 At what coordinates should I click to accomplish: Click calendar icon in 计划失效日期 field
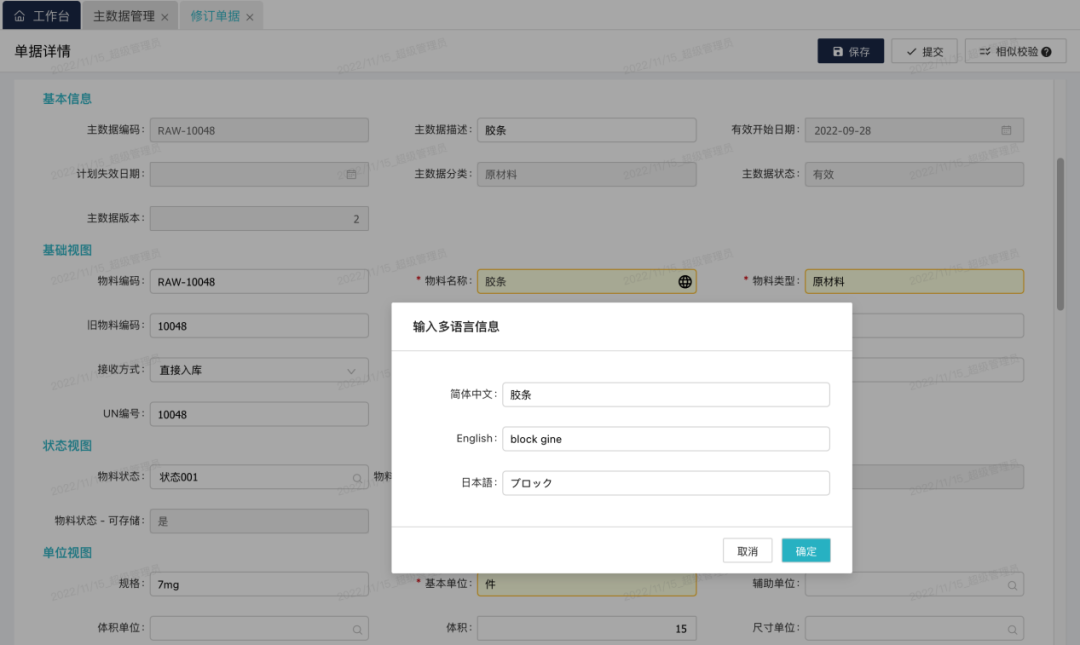point(351,174)
